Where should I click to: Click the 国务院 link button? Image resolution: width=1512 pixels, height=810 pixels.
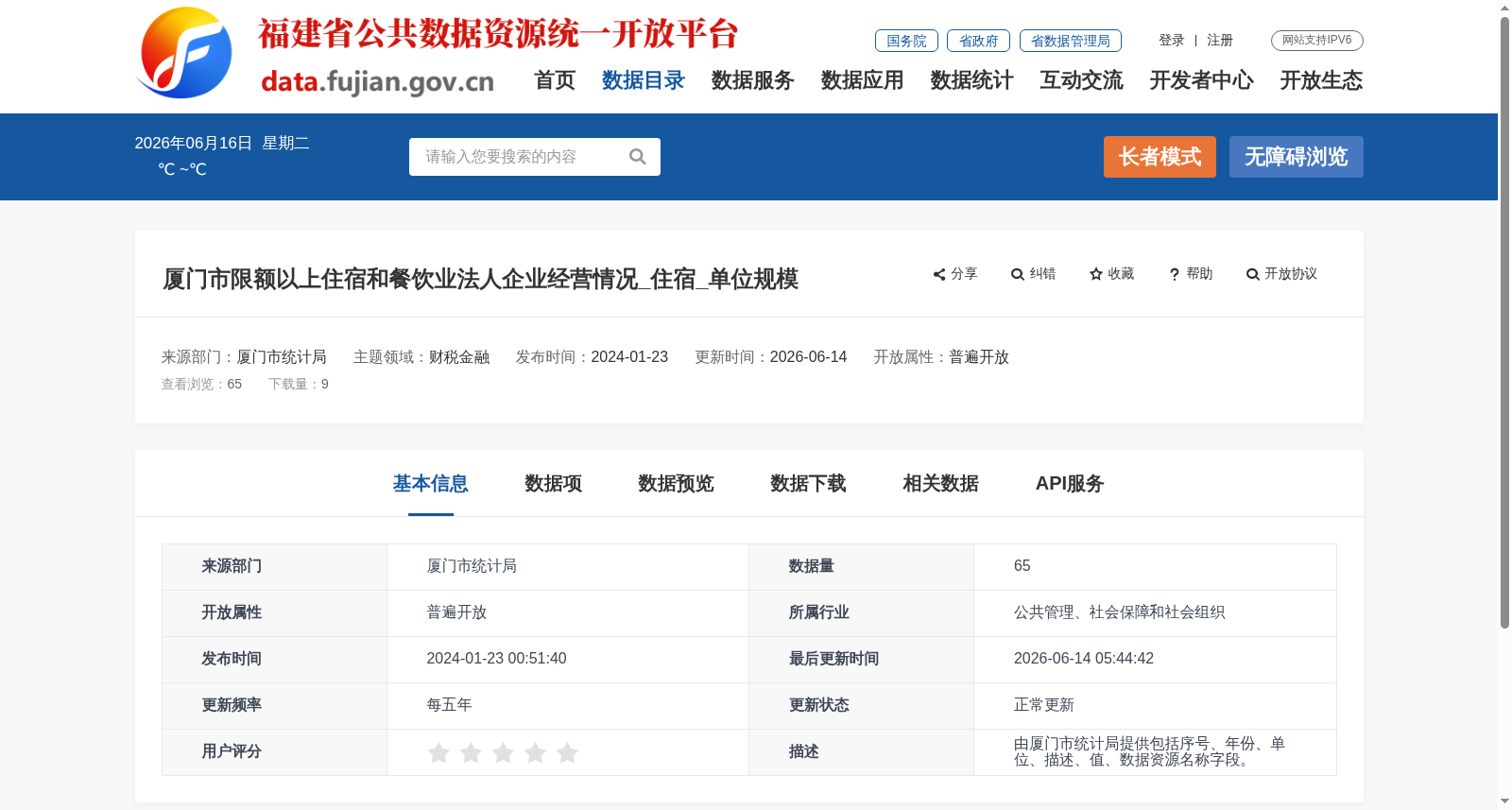pos(906,41)
